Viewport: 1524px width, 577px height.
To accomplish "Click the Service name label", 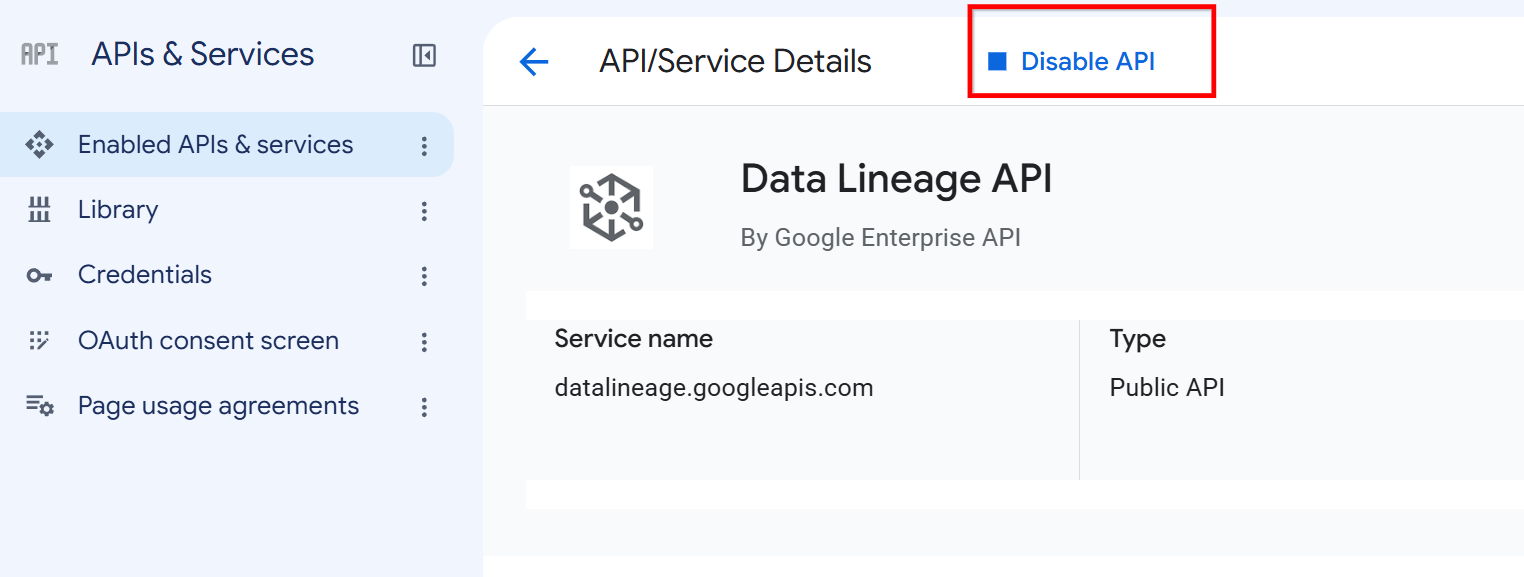I will 634,339.
